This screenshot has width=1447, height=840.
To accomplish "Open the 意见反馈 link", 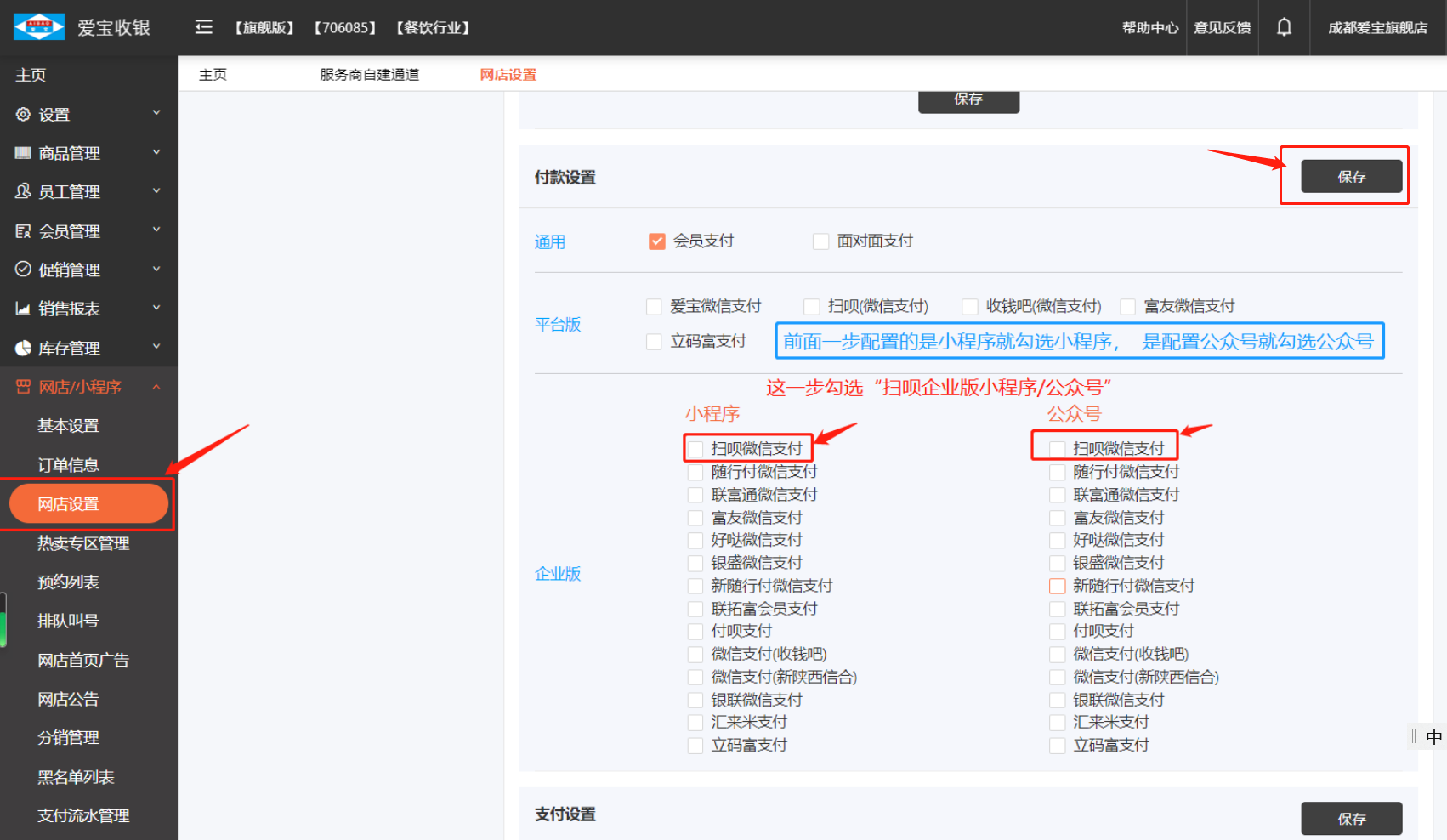I will (x=1223, y=28).
